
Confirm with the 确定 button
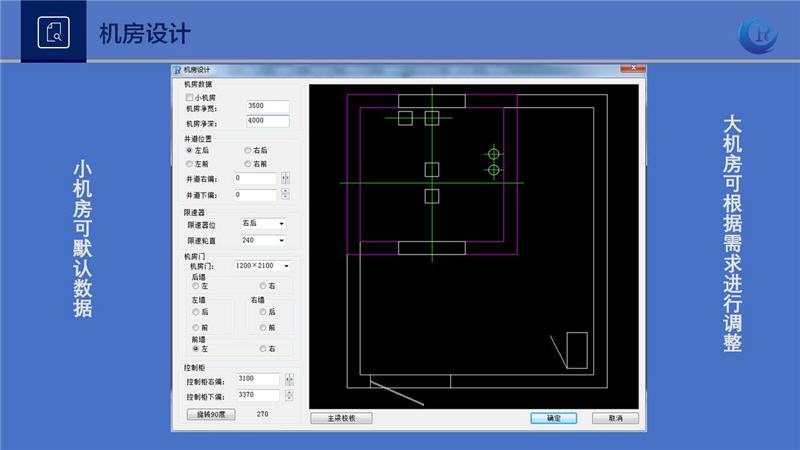pyautogui.click(x=553, y=418)
